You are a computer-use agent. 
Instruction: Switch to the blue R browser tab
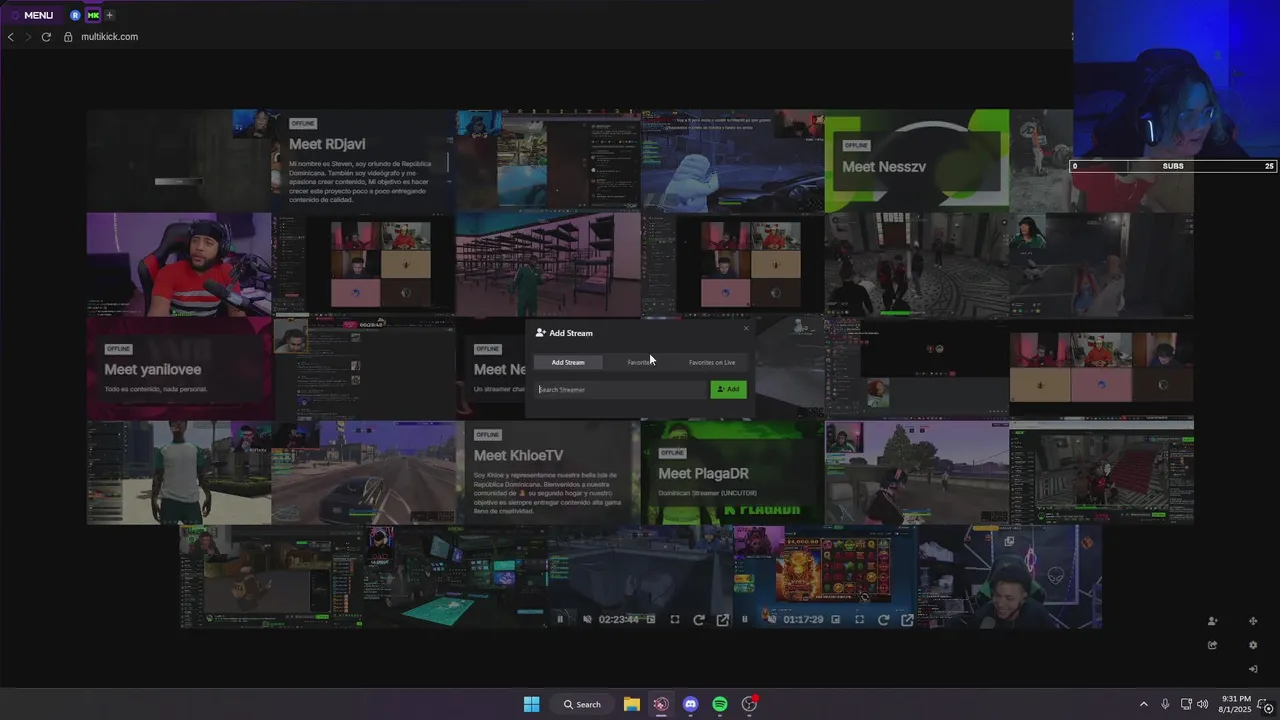point(75,15)
